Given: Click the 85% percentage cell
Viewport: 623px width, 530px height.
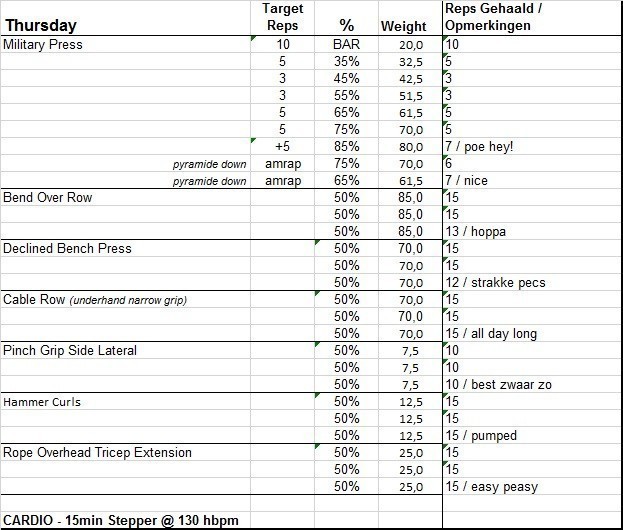Looking at the screenshot, I should pyautogui.click(x=346, y=147).
